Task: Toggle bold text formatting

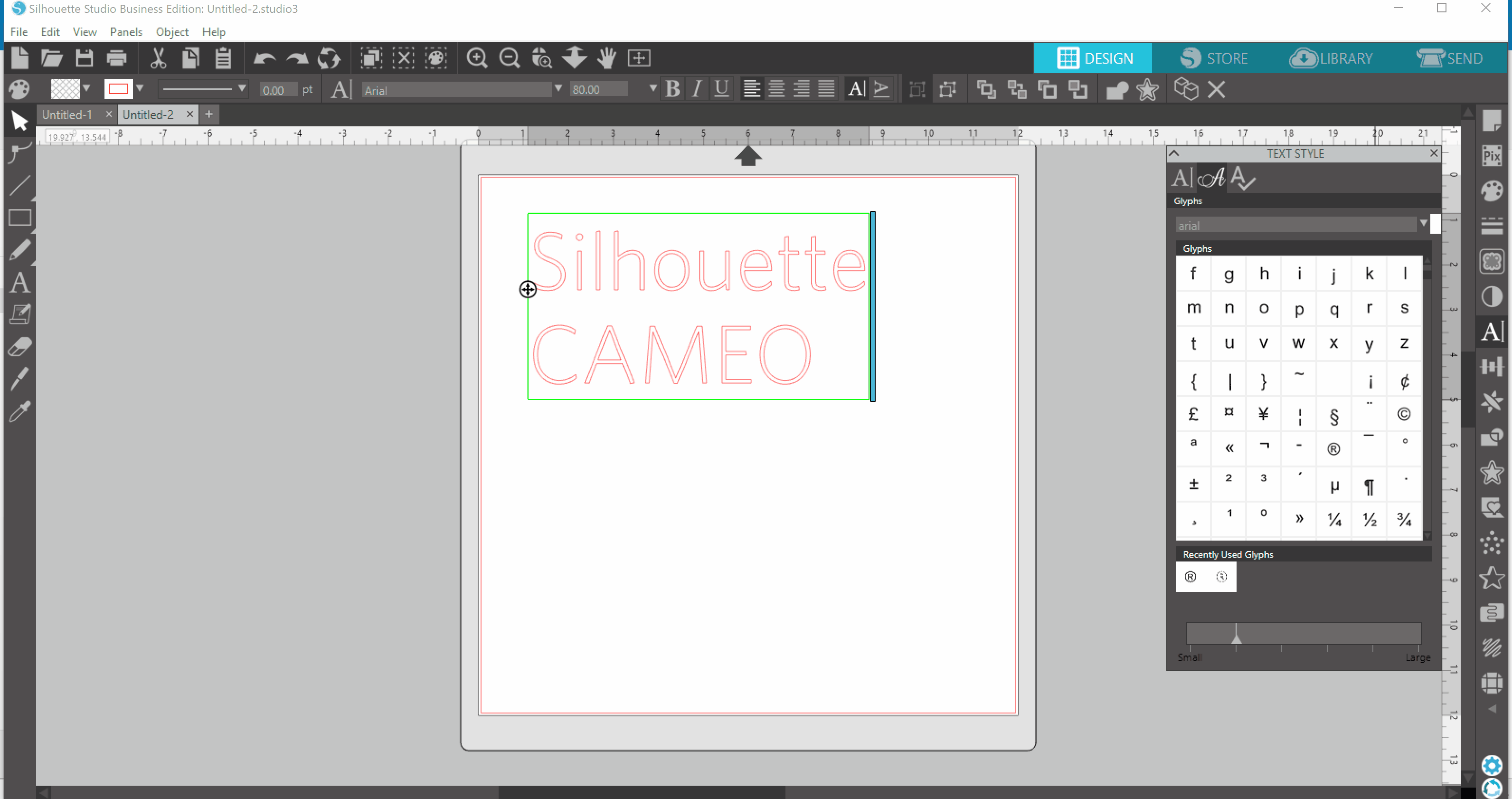Action: 672,89
